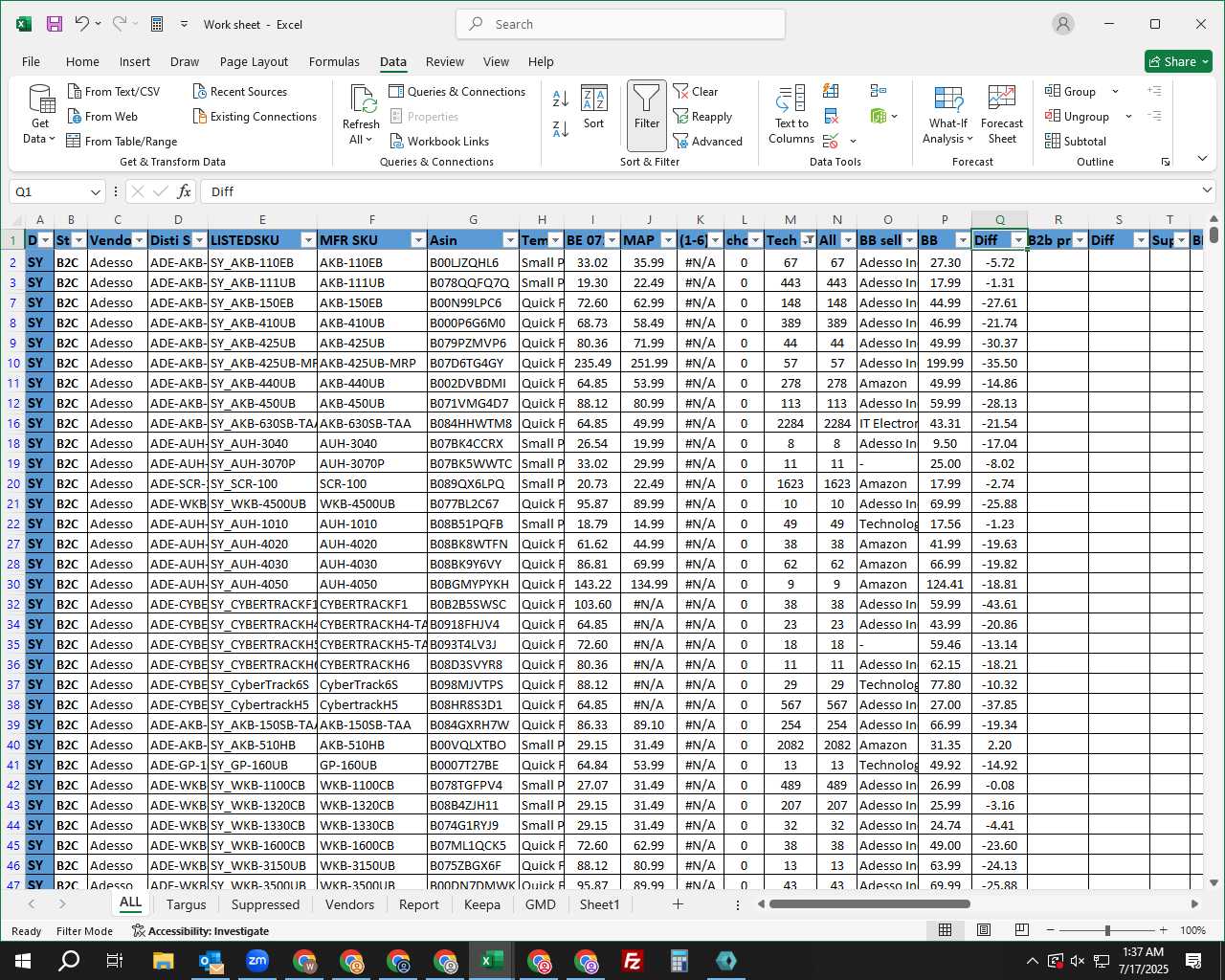The height and width of the screenshot is (980, 1225).
Task: Open filter dropdown on Diff column Q
Action: click(1018, 240)
